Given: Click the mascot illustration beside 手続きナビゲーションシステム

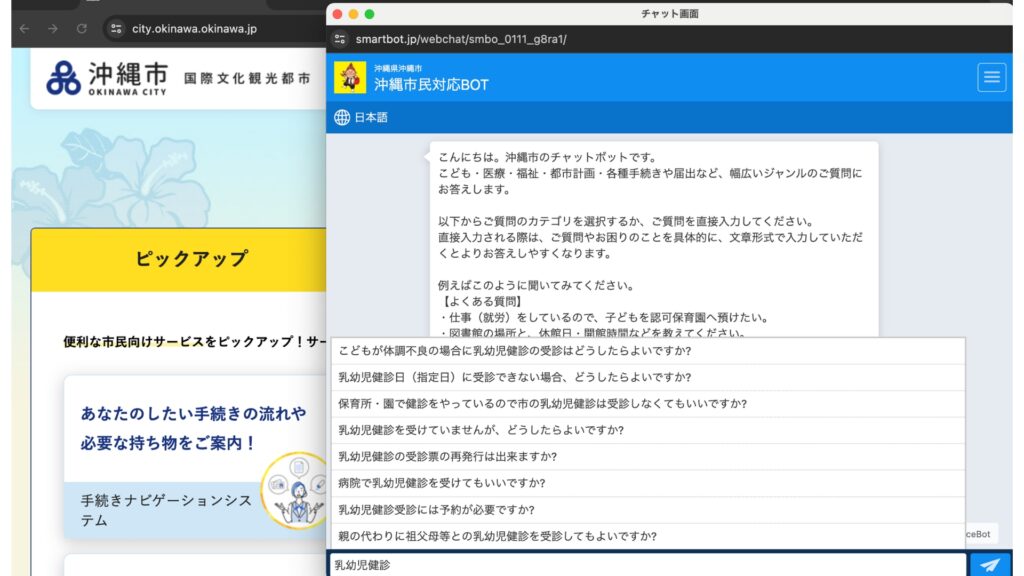Looking at the screenshot, I should (x=297, y=493).
